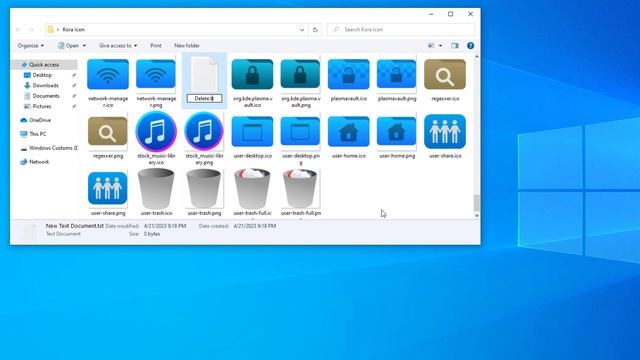640x360 pixels.
Task: Select the plasmavault.png file icon
Action: [397, 74]
